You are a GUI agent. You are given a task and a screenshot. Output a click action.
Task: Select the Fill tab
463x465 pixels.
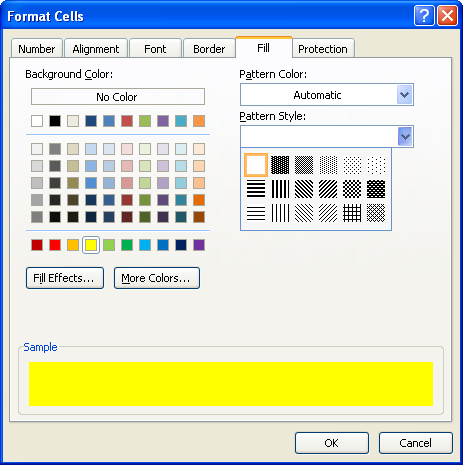coord(263,48)
